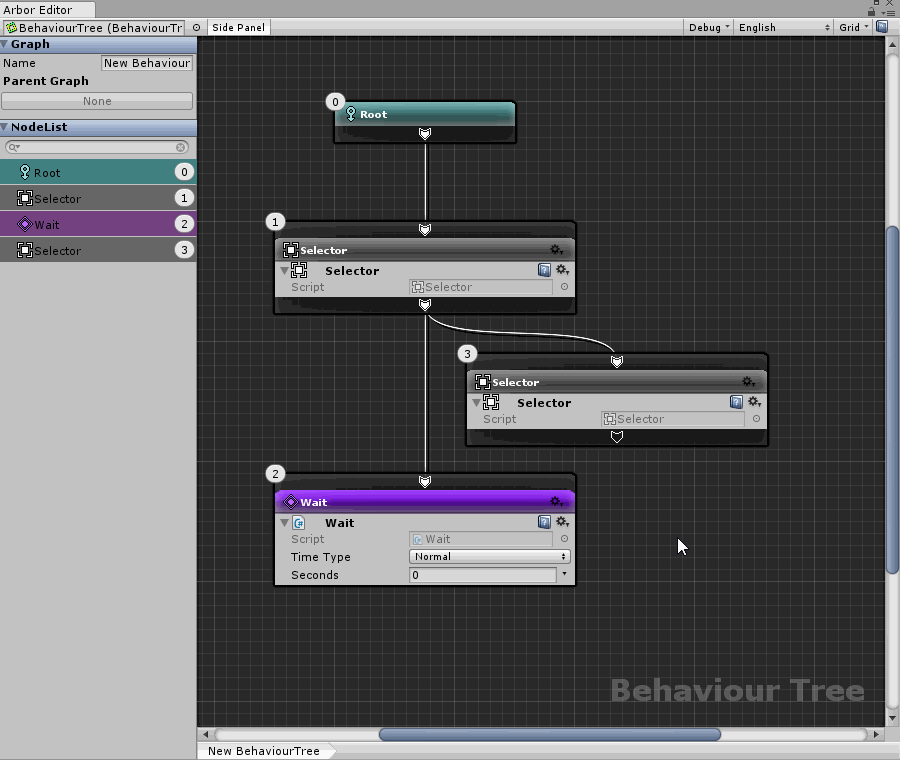Image resolution: width=900 pixels, height=760 pixels.
Task: Open help icon on Wait behaviour
Action: [544, 522]
